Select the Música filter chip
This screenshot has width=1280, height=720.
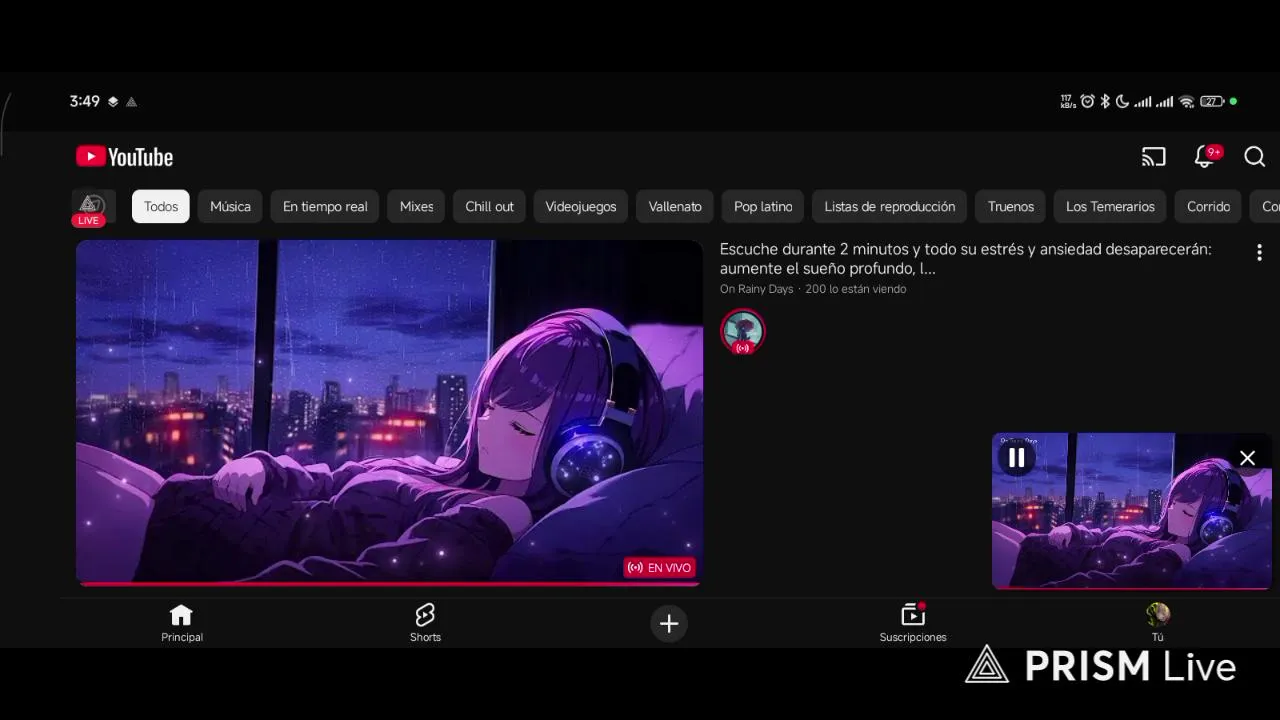(x=230, y=206)
